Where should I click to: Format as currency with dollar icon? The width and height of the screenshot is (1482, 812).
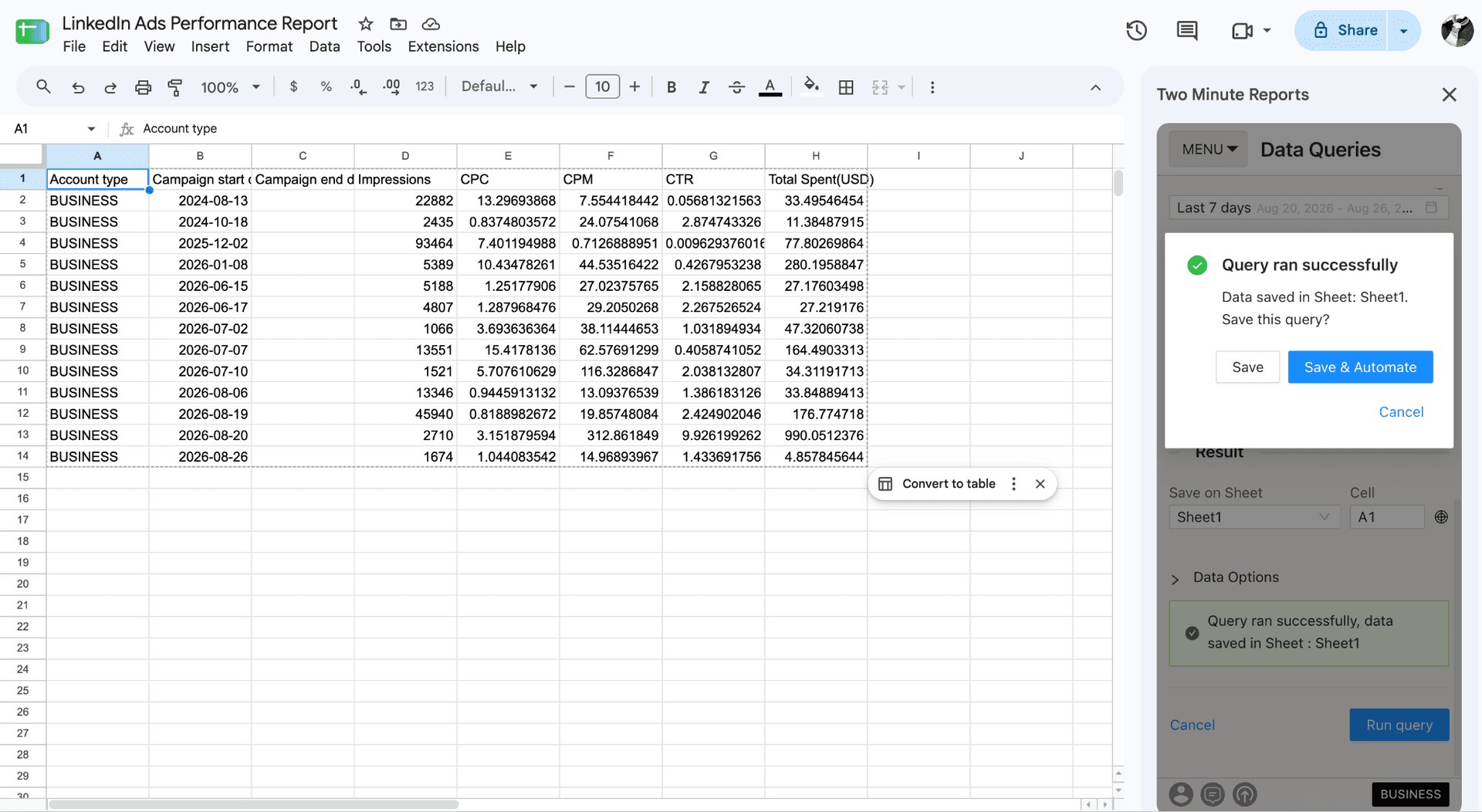click(x=293, y=87)
